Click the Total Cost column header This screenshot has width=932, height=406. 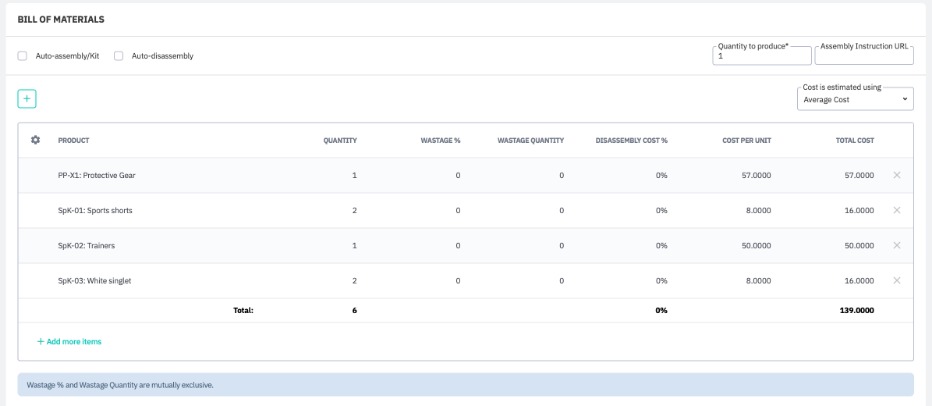(854, 140)
